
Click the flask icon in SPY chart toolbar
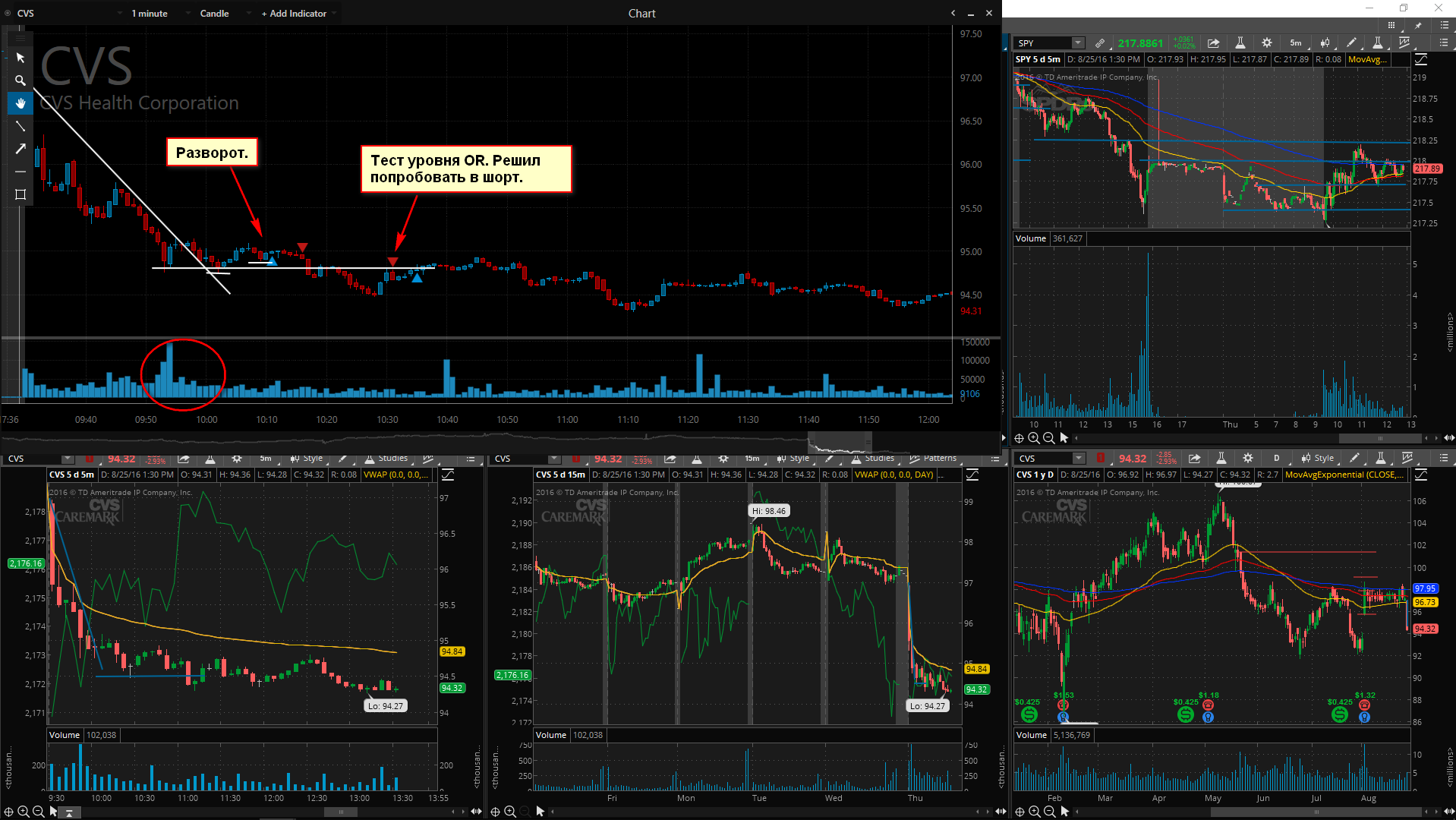pyautogui.click(x=1240, y=43)
